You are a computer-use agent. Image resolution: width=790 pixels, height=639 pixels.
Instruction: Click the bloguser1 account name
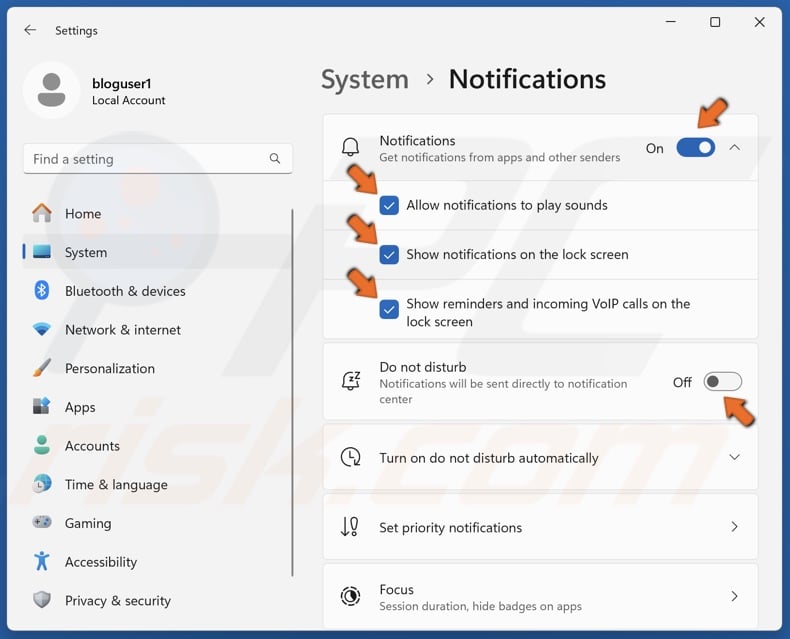pyautogui.click(x=121, y=83)
